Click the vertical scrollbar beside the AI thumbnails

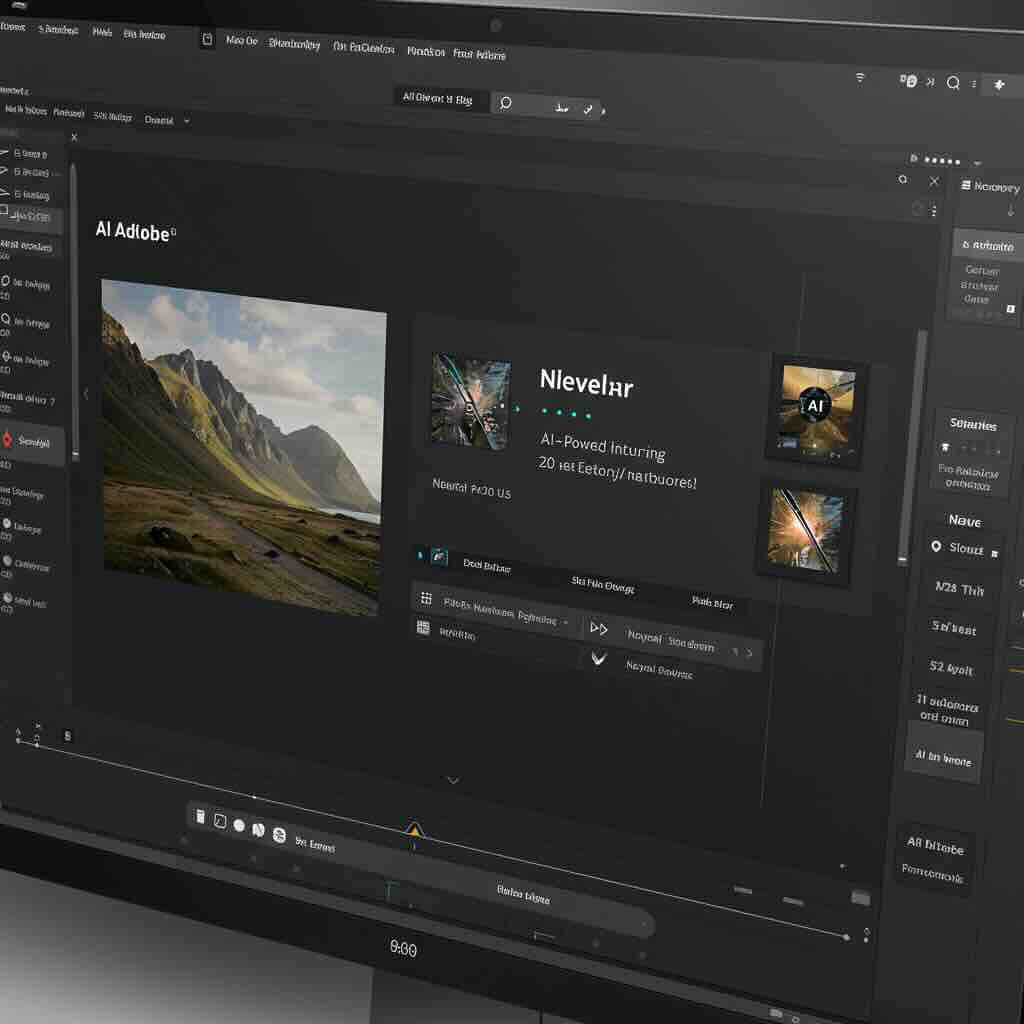(x=912, y=445)
